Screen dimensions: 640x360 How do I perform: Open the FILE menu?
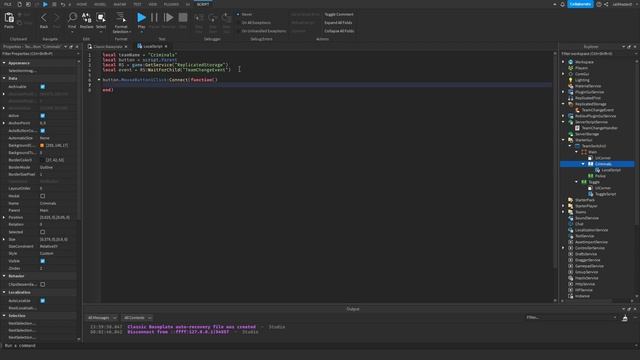(8, 4)
